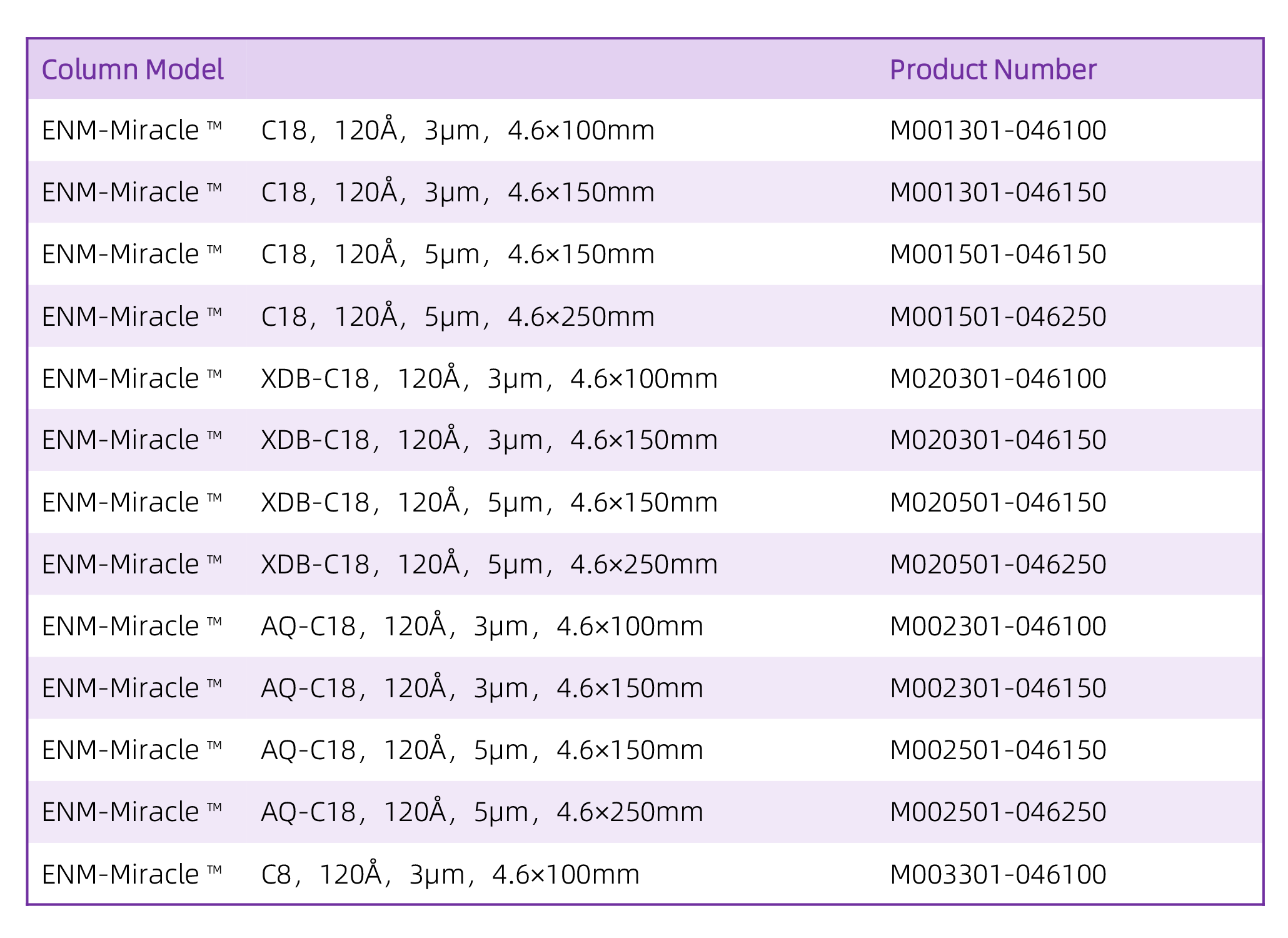Select product number M002301-046150
This screenshot has height=938, width=1288.
[998, 688]
